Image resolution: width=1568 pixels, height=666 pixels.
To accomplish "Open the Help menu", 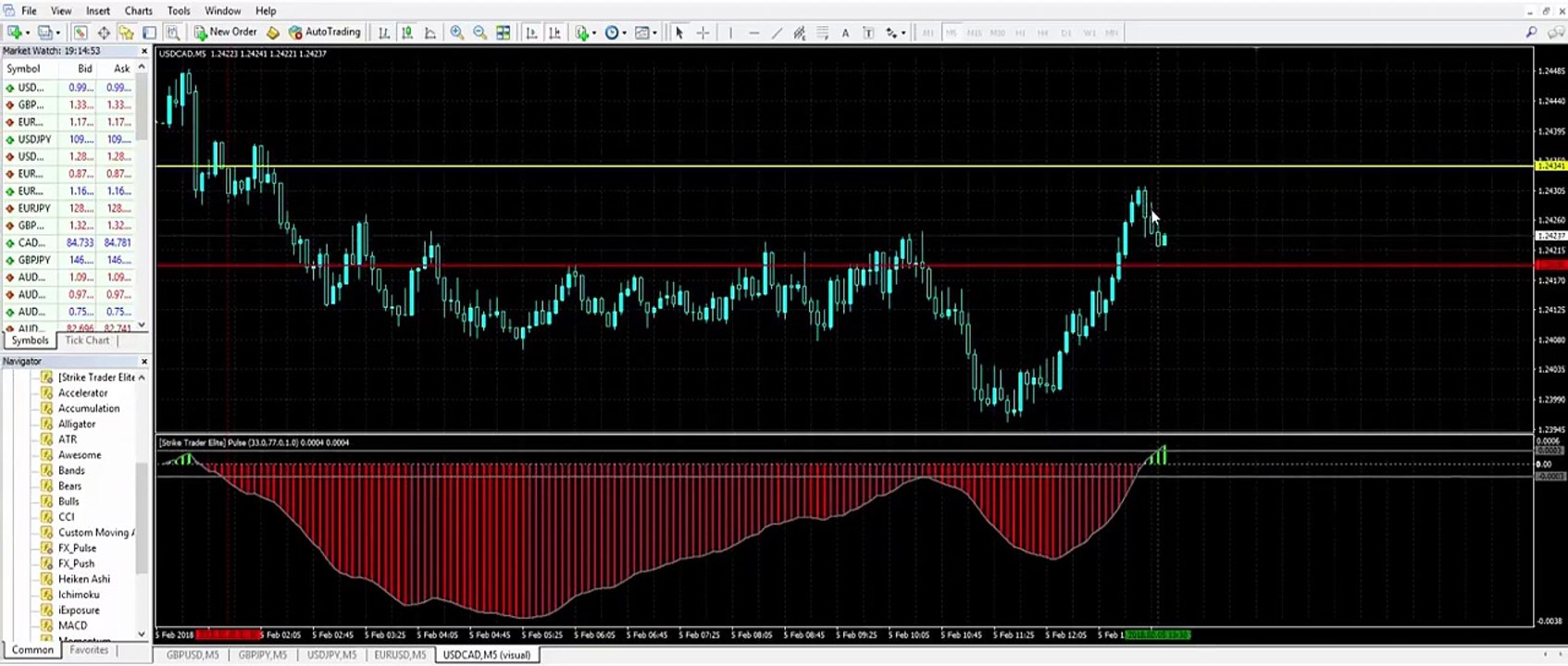I will coord(266,11).
